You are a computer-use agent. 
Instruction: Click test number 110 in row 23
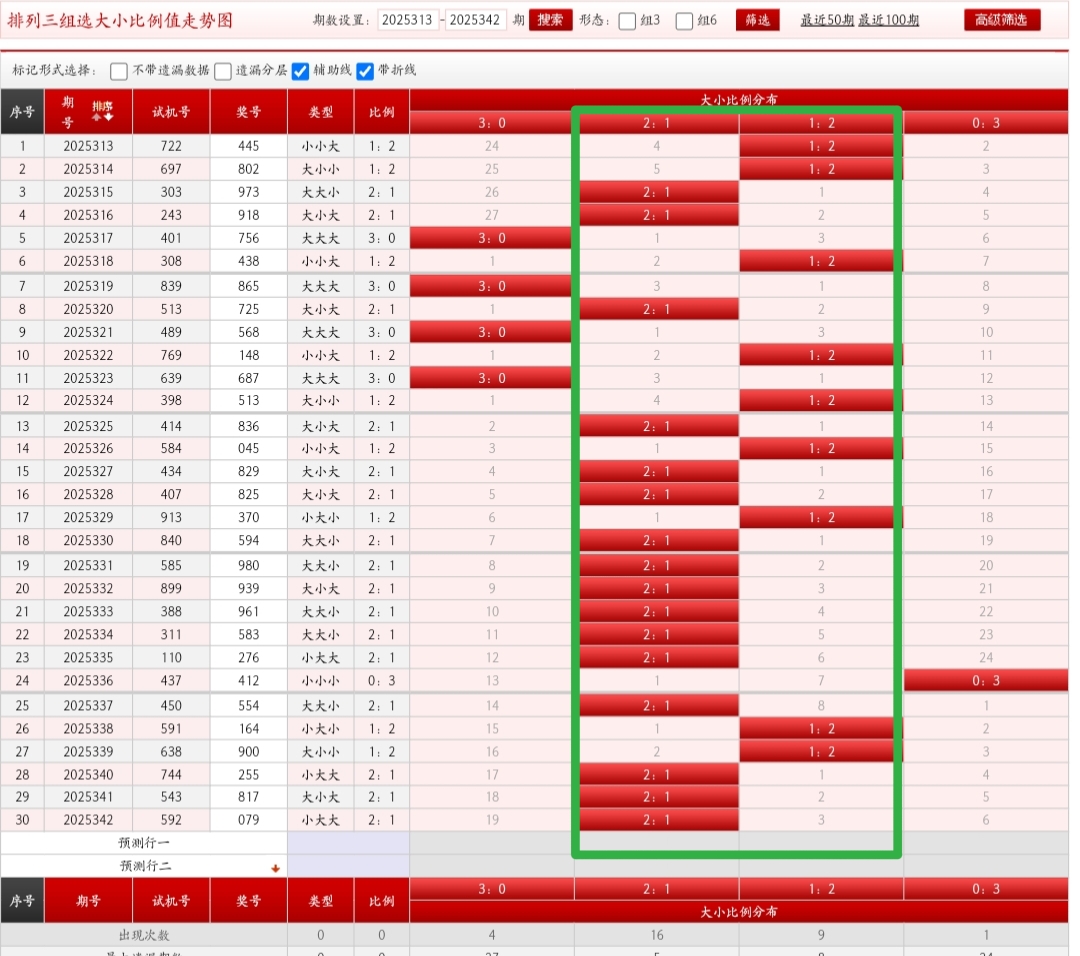(x=171, y=658)
